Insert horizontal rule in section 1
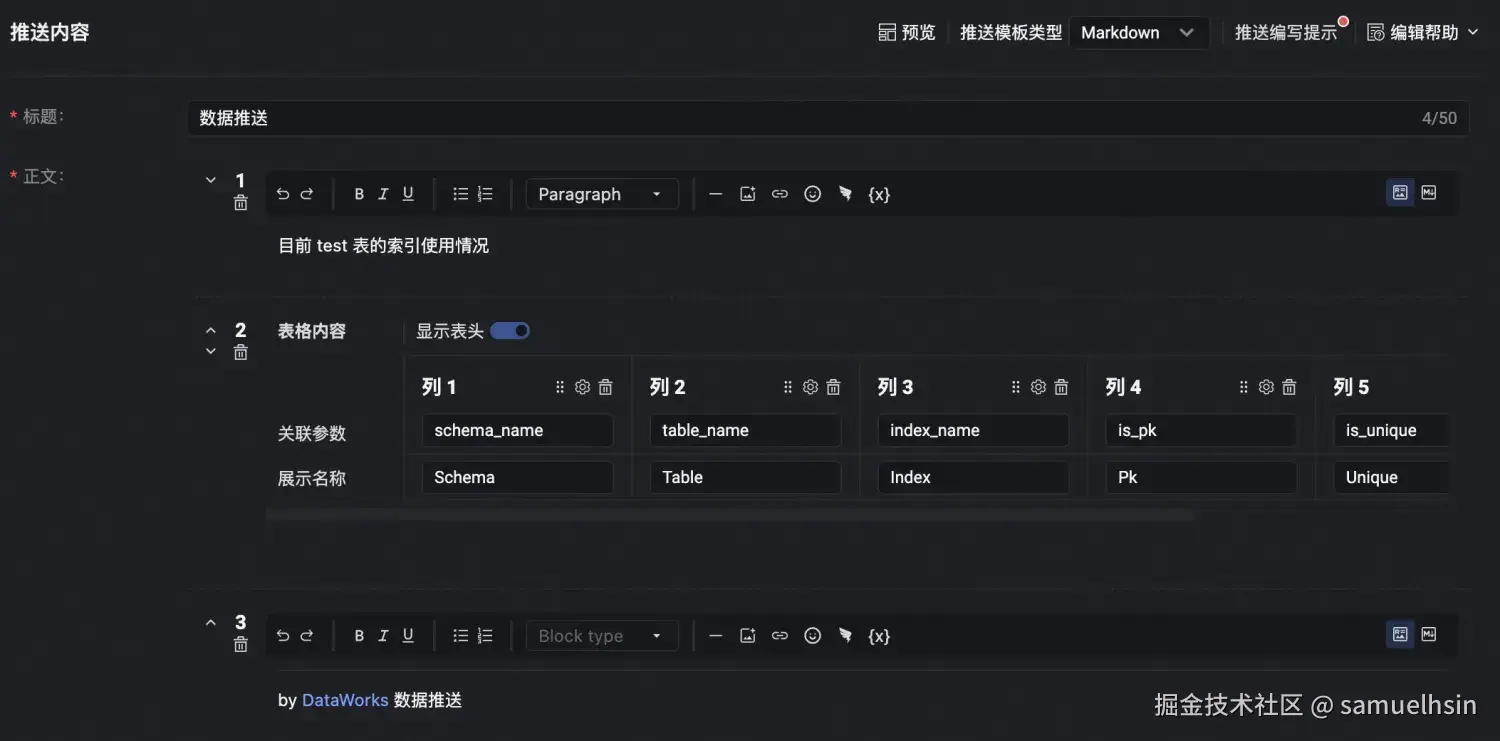This screenshot has width=1500, height=741. pyautogui.click(x=715, y=194)
